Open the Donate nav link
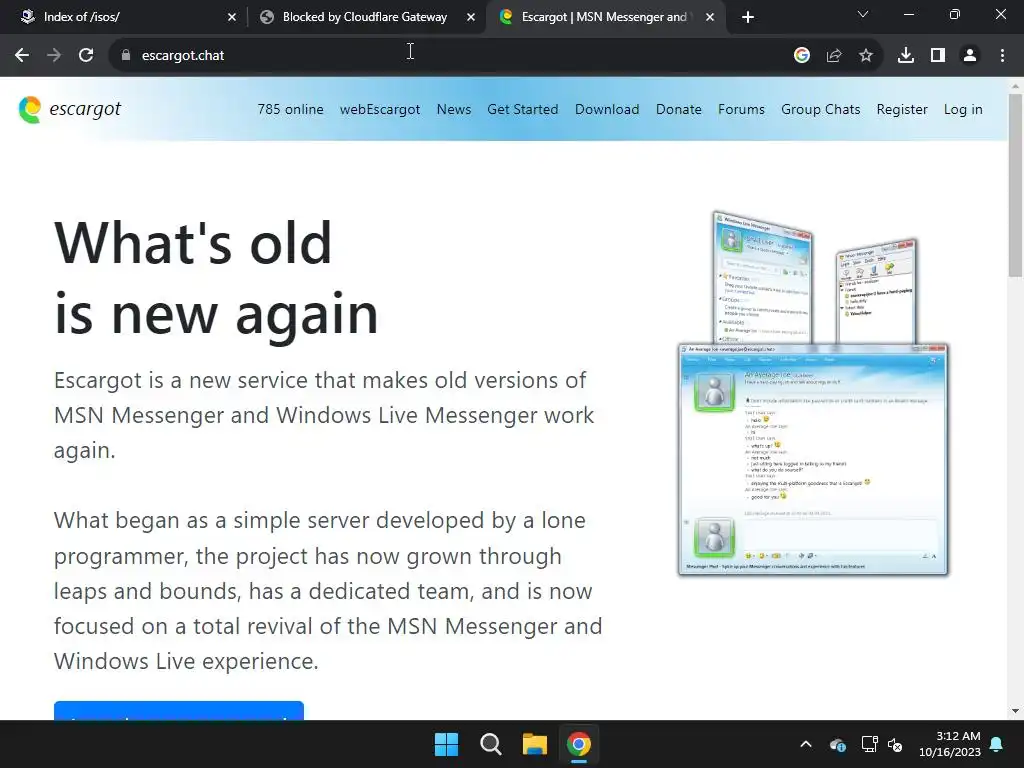Image resolution: width=1024 pixels, height=768 pixels. (x=679, y=109)
